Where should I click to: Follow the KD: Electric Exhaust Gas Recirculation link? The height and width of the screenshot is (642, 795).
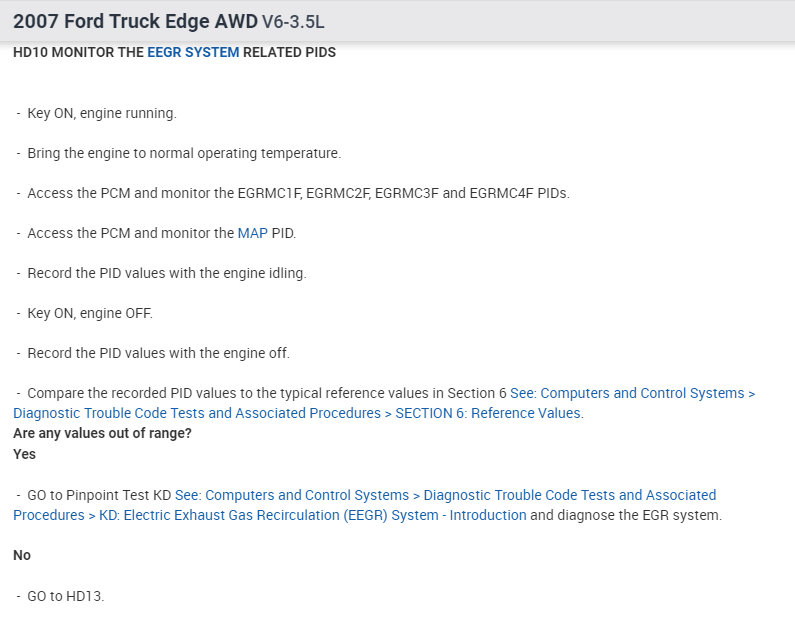pos(270,515)
